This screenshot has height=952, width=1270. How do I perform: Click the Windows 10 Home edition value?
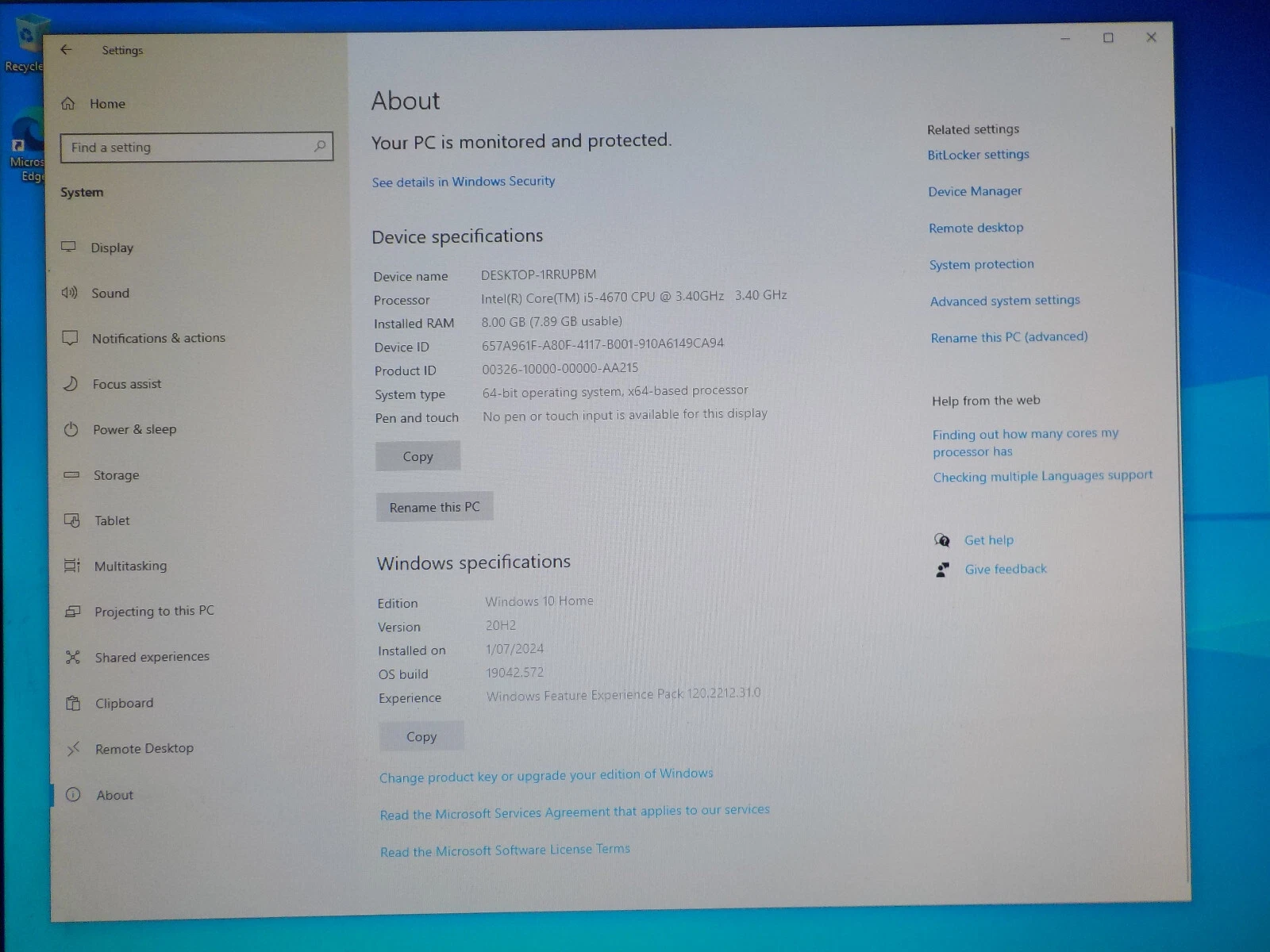(x=539, y=601)
